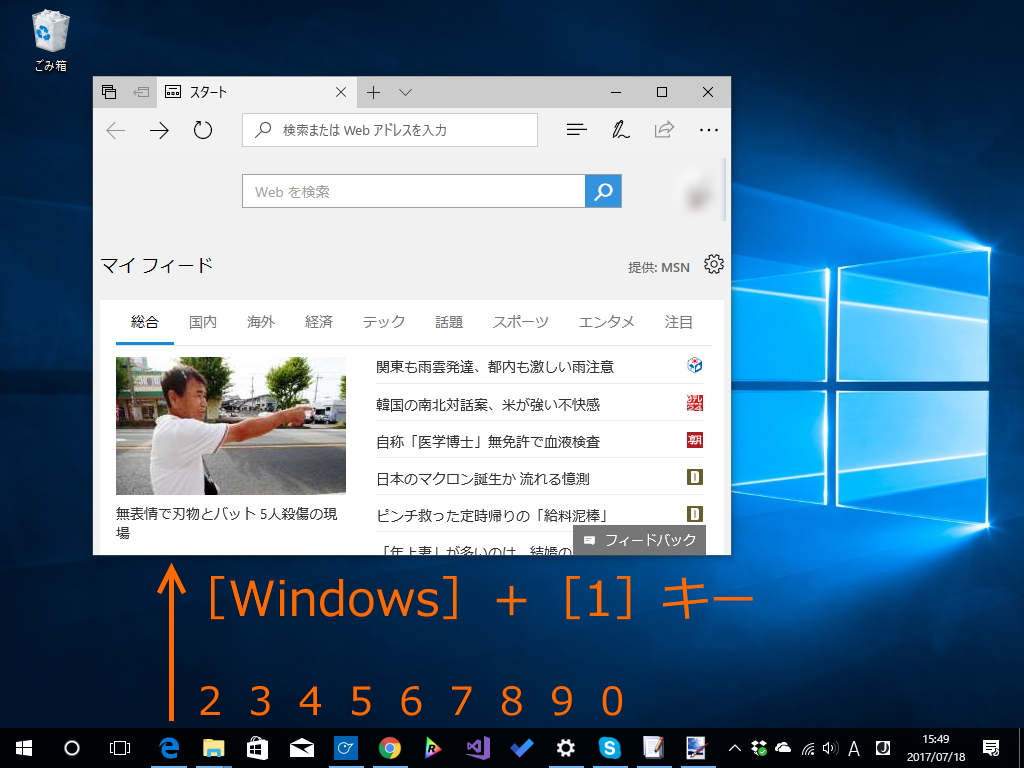Open the MSN feed settings gear
The image size is (1024, 768).
[713, 264]
